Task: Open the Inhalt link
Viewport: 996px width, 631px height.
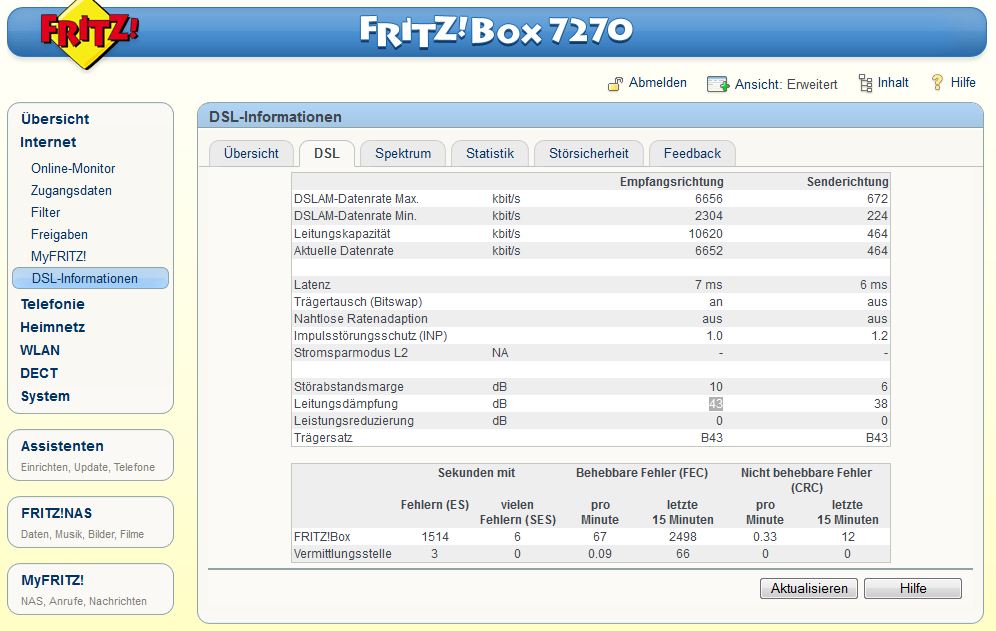Action: [892, 83]
